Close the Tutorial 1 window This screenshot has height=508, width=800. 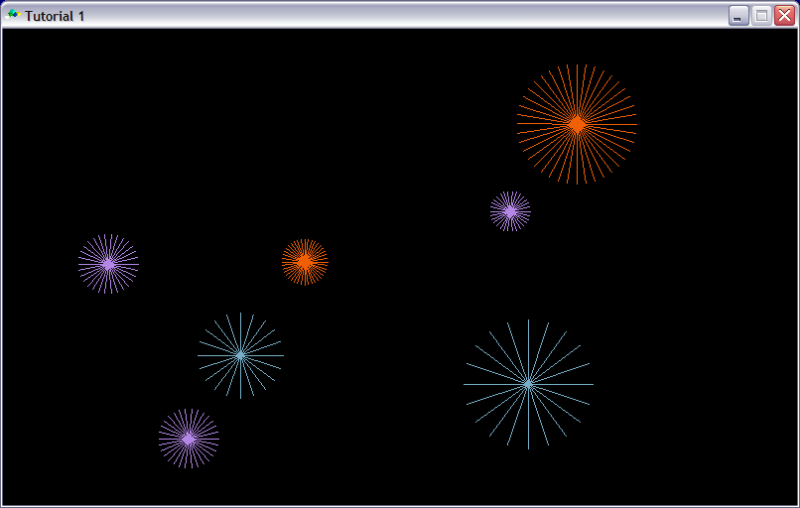pos(784,16)
